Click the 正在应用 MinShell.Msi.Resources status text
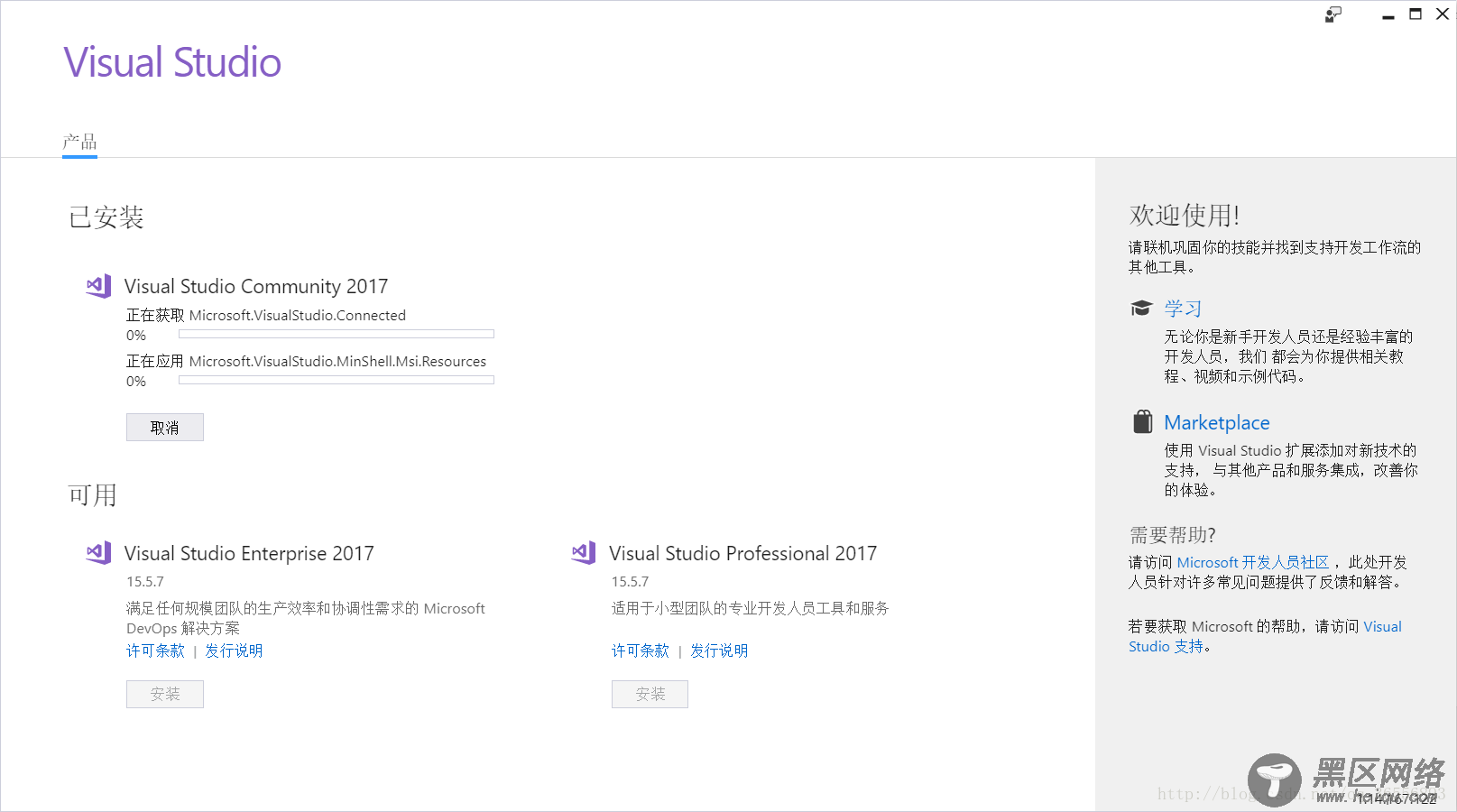 pyautogui.click(x=307, y=361)
